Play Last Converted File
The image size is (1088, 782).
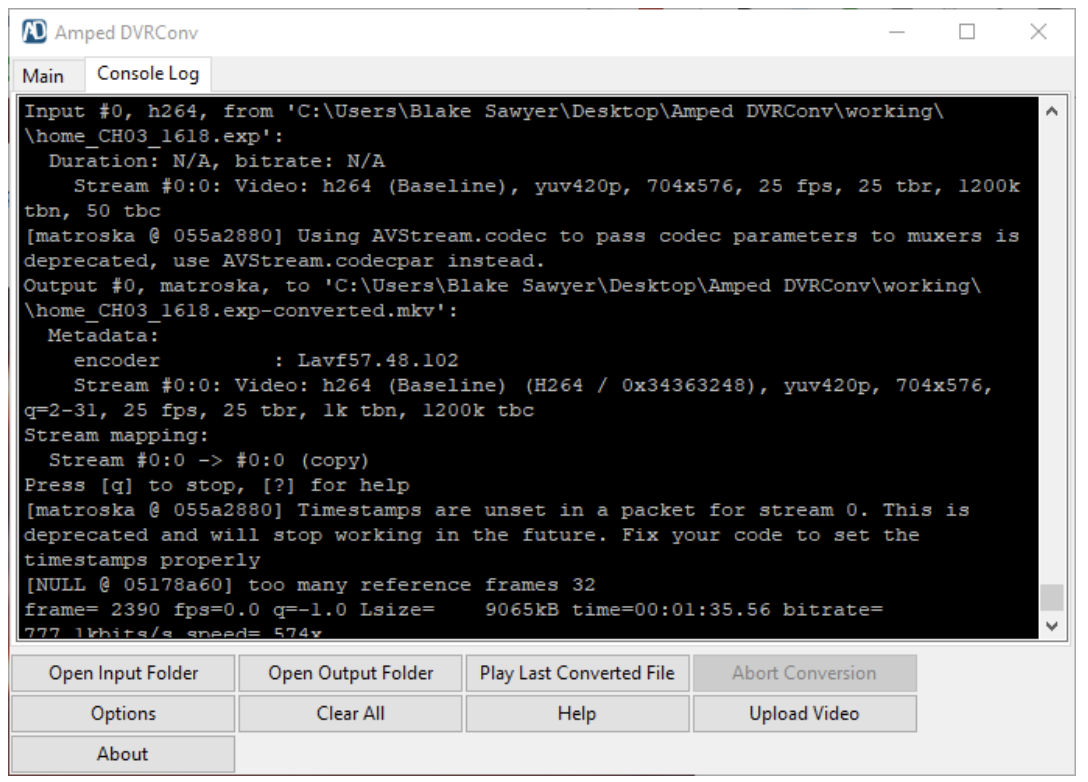tap(577, 673)
